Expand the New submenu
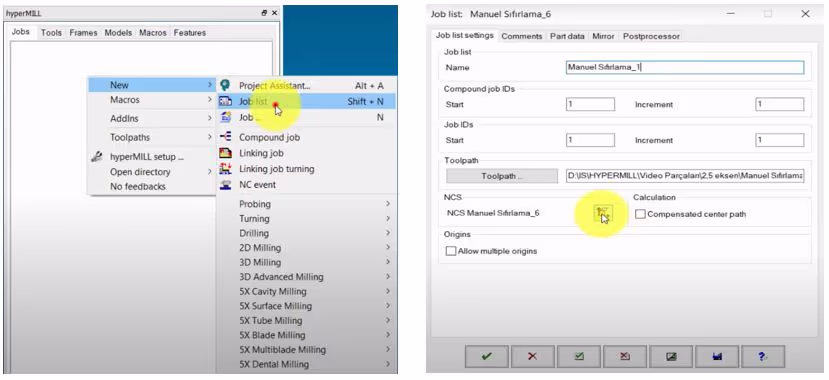829x380 pixels. click(152, 85)
